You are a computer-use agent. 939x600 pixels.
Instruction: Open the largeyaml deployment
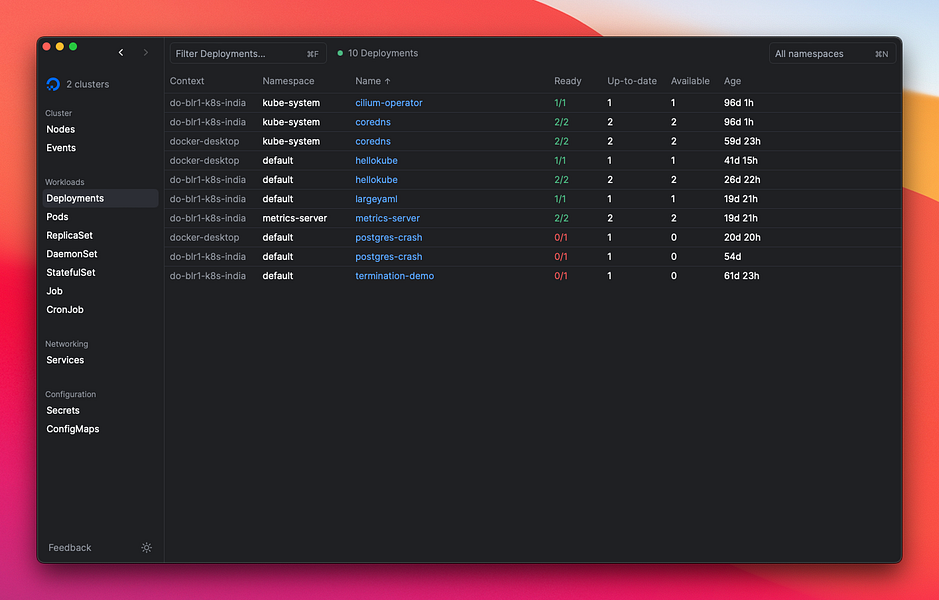(x=376, y=199)
